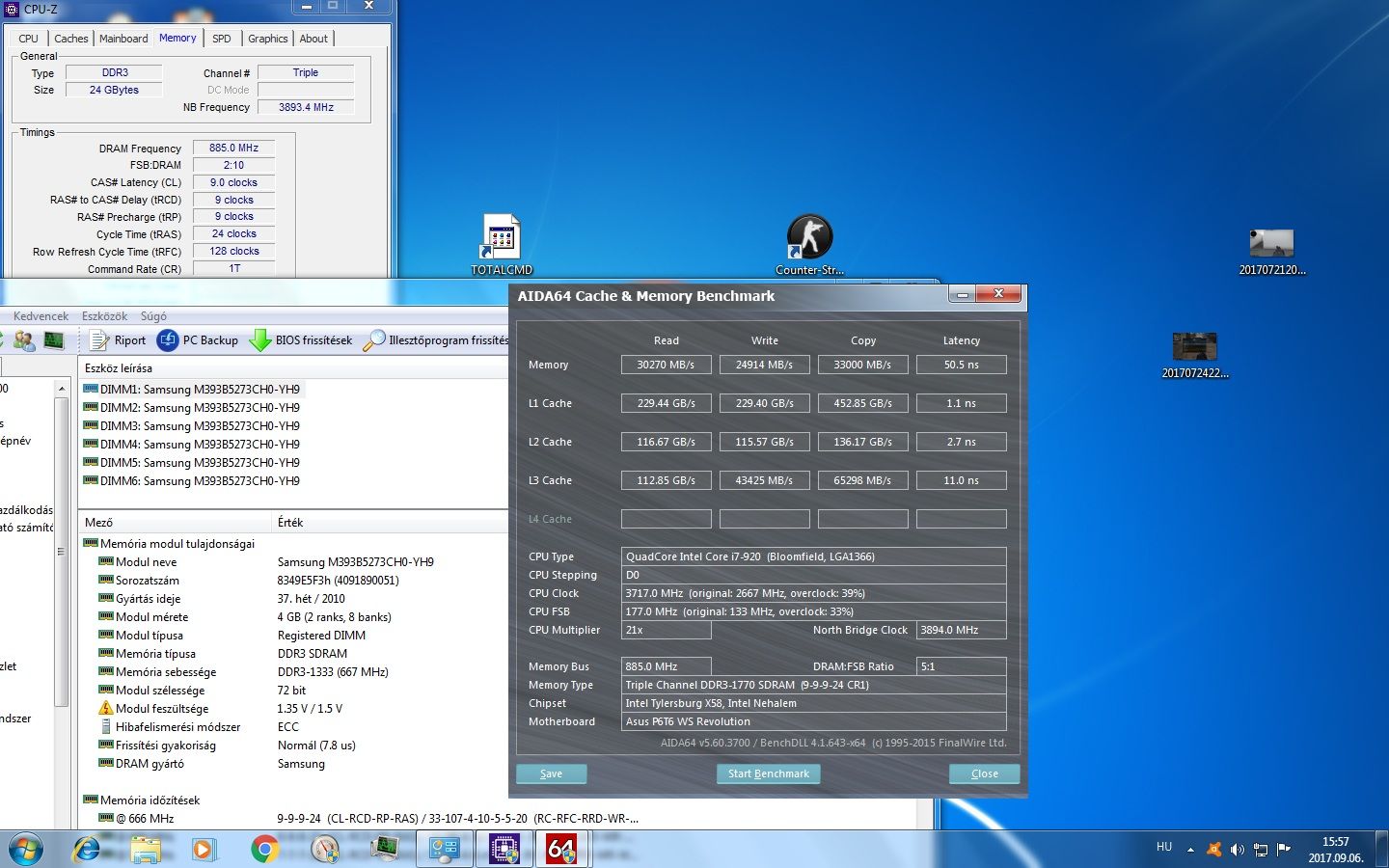The image size is (1389, 868).
Task: Launch PC Backup from AIDA64 toolbar
Action: click(198, 340)
